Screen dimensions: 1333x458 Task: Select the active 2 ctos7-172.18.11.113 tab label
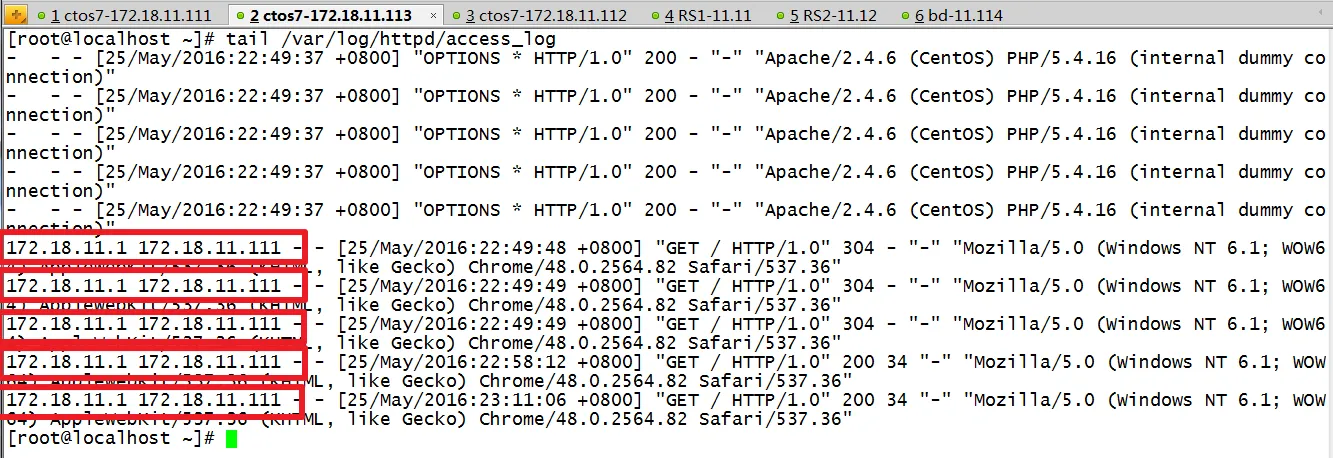(x=330, y=17)
